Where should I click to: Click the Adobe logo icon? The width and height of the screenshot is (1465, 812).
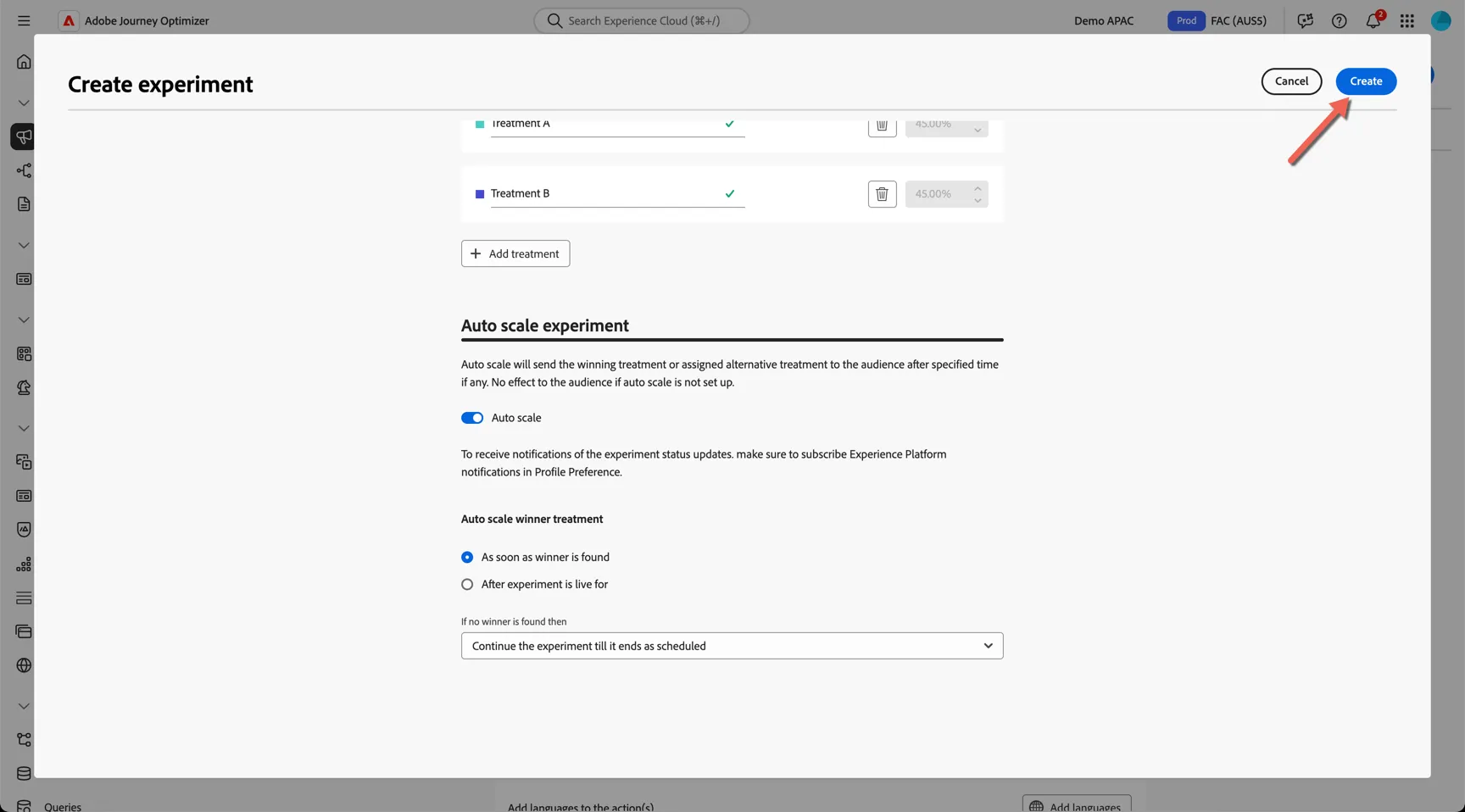click(69, 20)
